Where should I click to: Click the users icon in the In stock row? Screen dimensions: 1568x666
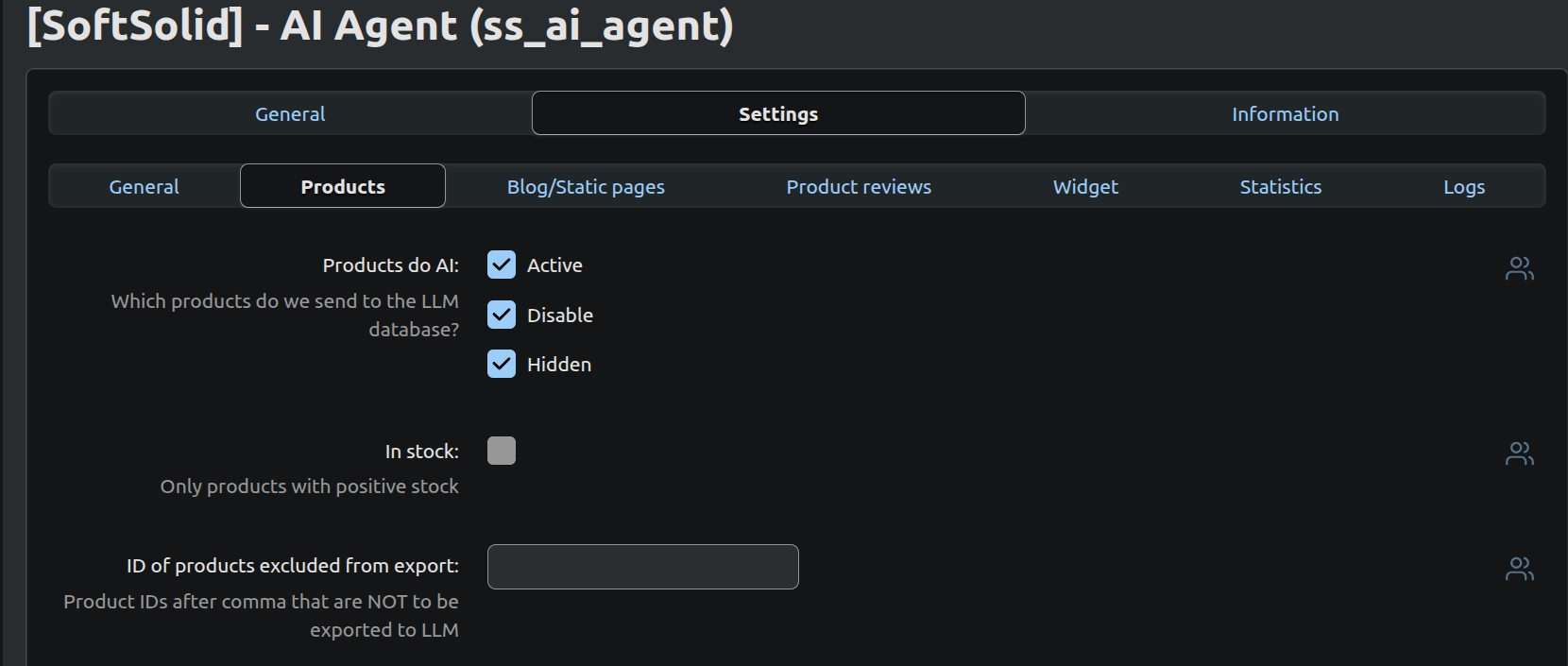click(x=1519, y=454)
